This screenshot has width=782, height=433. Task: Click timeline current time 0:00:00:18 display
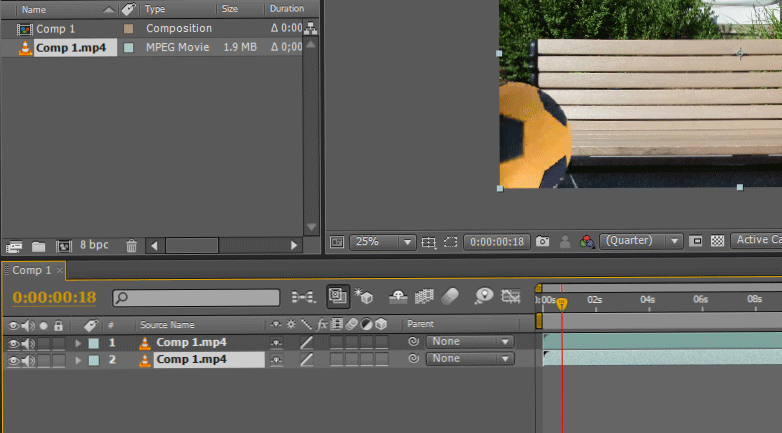(54, 297)
